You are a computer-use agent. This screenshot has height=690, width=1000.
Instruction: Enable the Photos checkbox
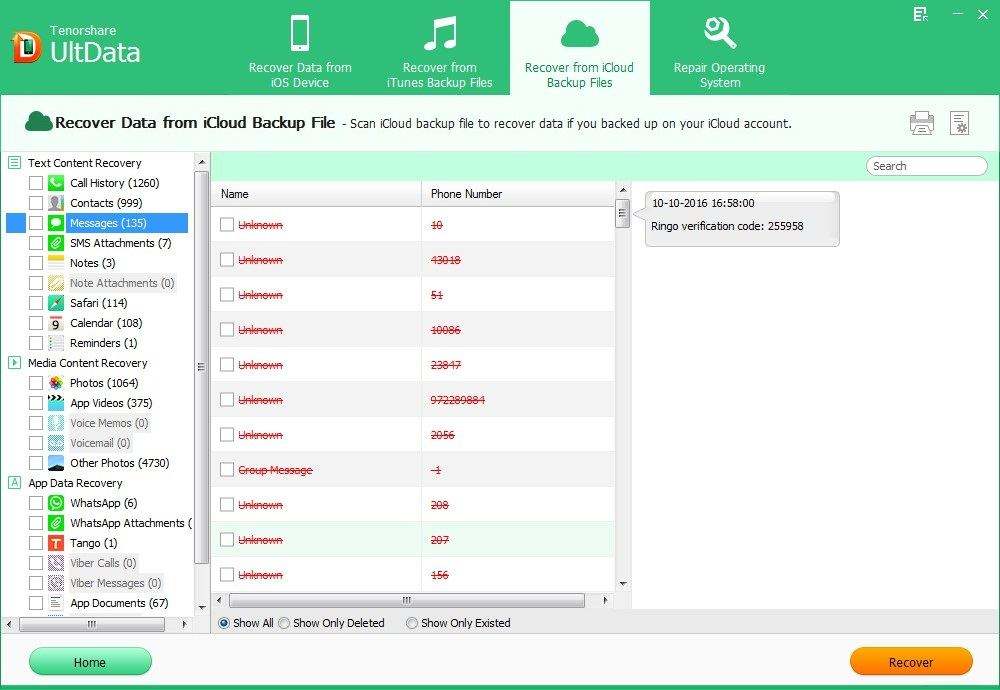click(36, 383)
